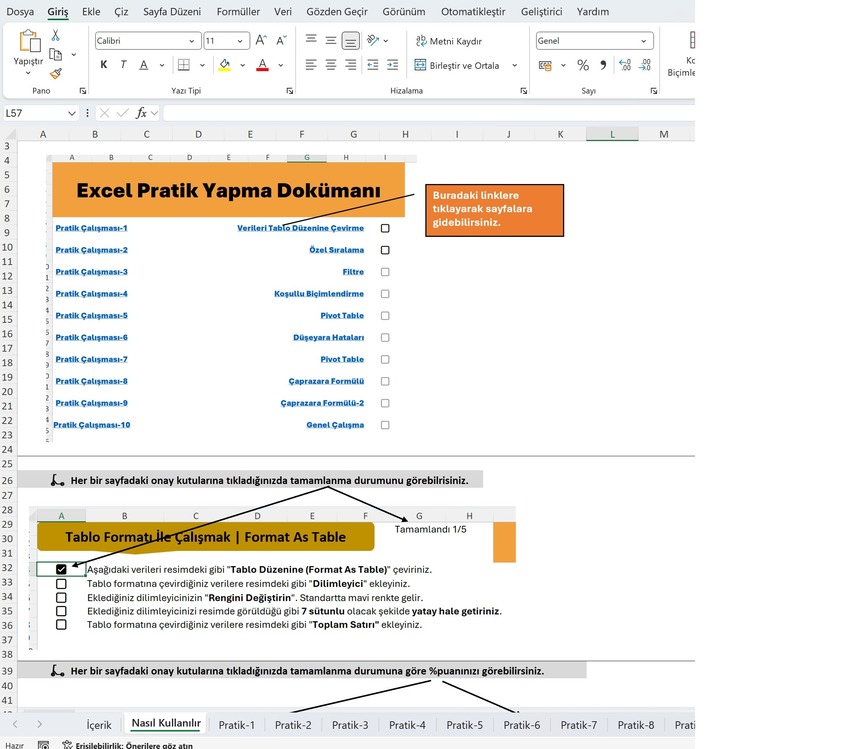The width and height of the screenshot is (843, 749).
Task: Expand Birleştir ve Ortala options arrow
Action: pyautogui.click(x=515, y=65)
